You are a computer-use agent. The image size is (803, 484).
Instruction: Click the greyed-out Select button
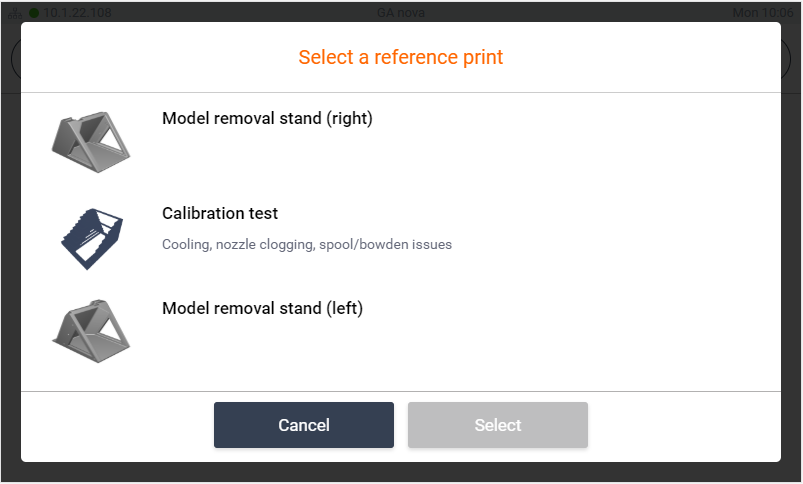click(x=498, y=425)
